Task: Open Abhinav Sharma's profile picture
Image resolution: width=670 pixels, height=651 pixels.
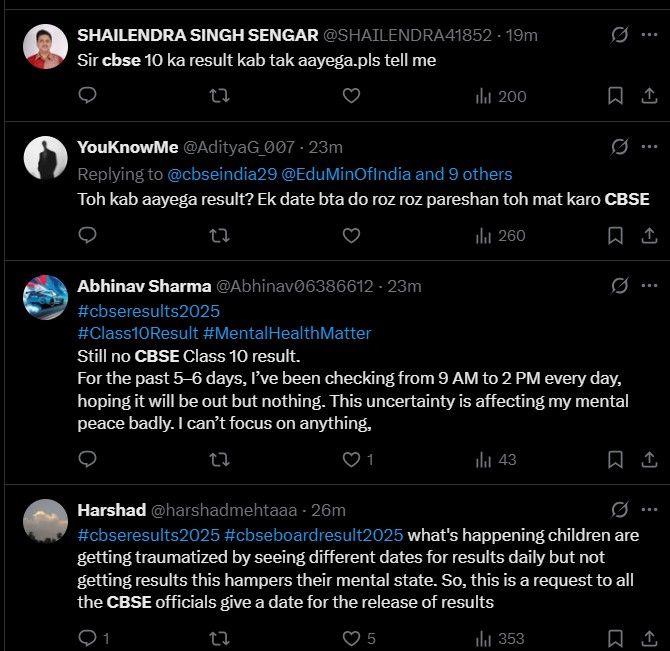Action: click(x=46, y=296)
